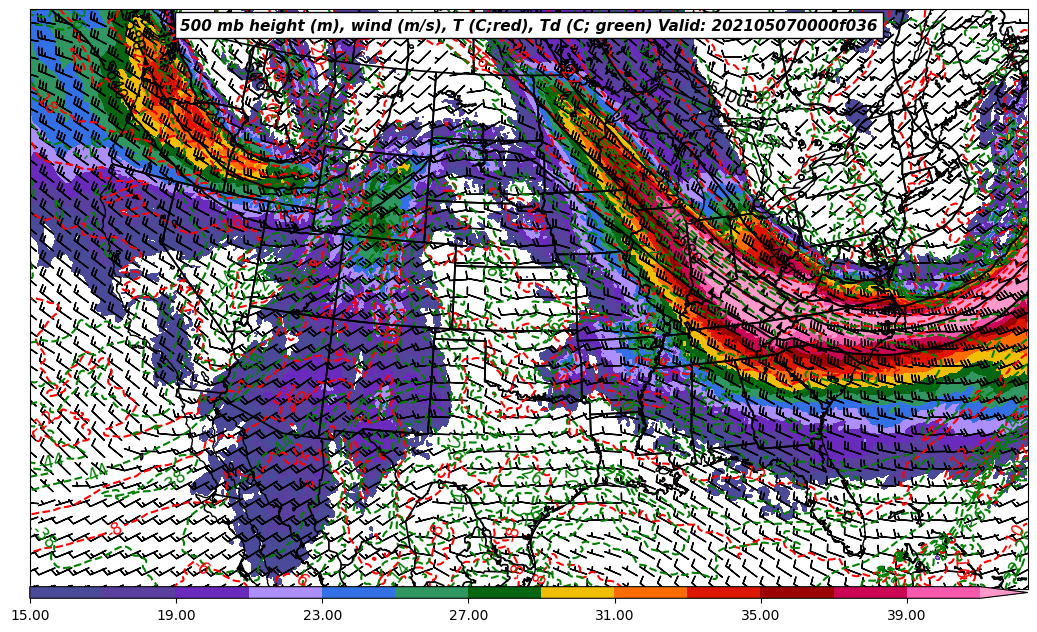Select the yellow colorbar segment before 31.00
Viewport: 1037px width, 632px height.
point(578,592)
